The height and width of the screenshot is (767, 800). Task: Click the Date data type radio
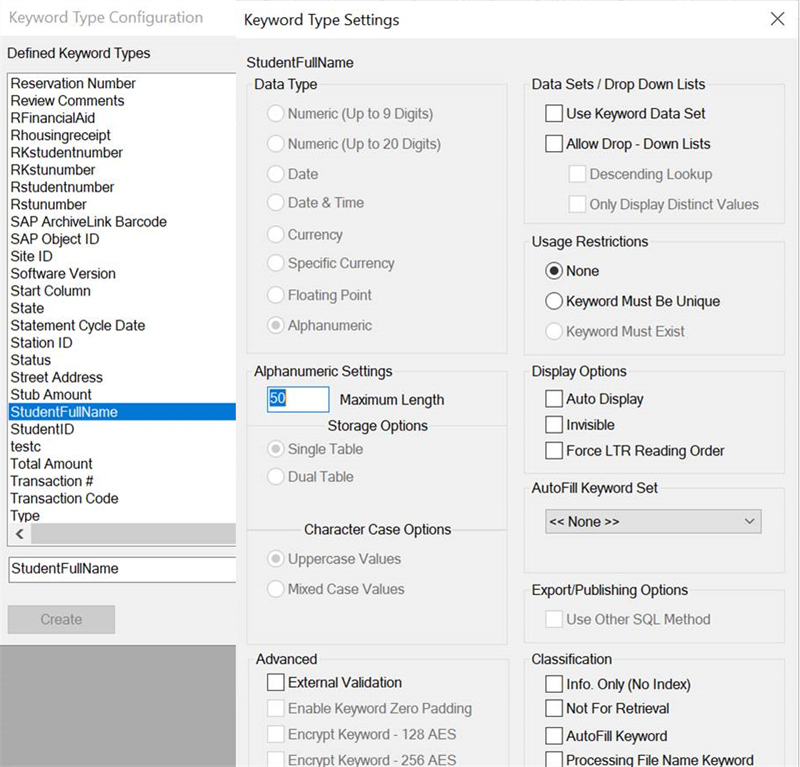[276, 174]
